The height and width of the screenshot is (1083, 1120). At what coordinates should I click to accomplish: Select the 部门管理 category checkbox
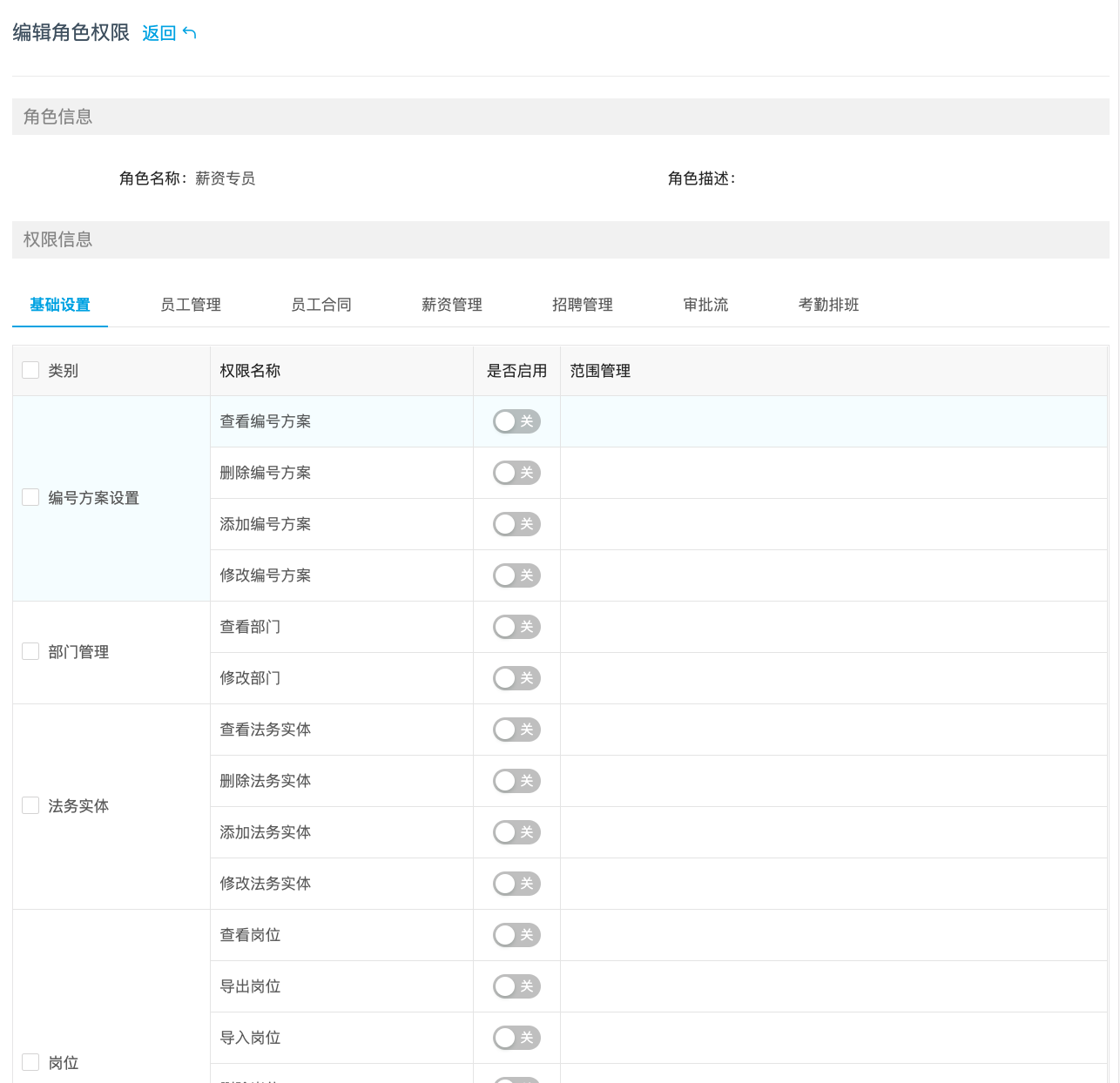(30, 651)
